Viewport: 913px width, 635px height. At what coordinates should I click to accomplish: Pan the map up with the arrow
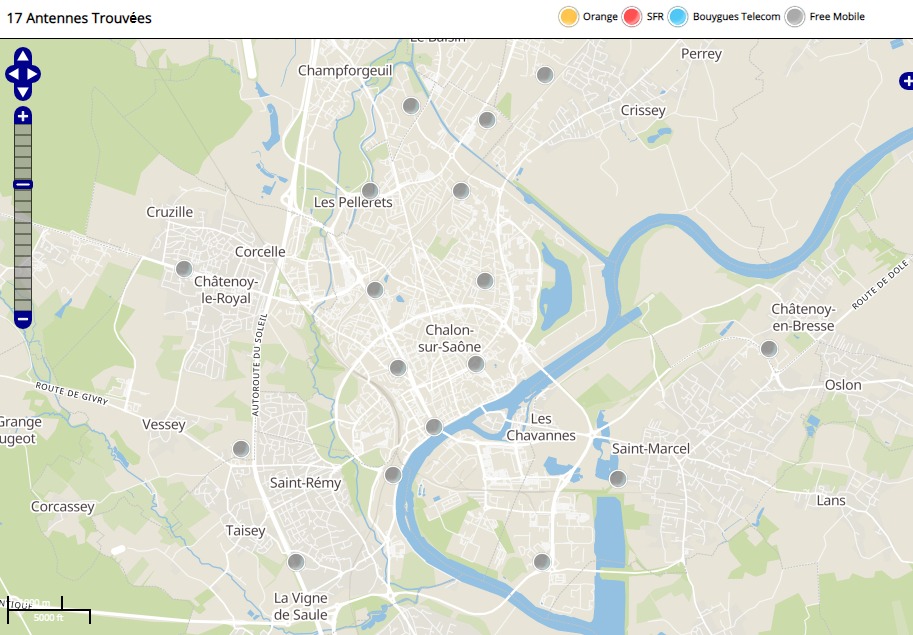pos(23,57)
